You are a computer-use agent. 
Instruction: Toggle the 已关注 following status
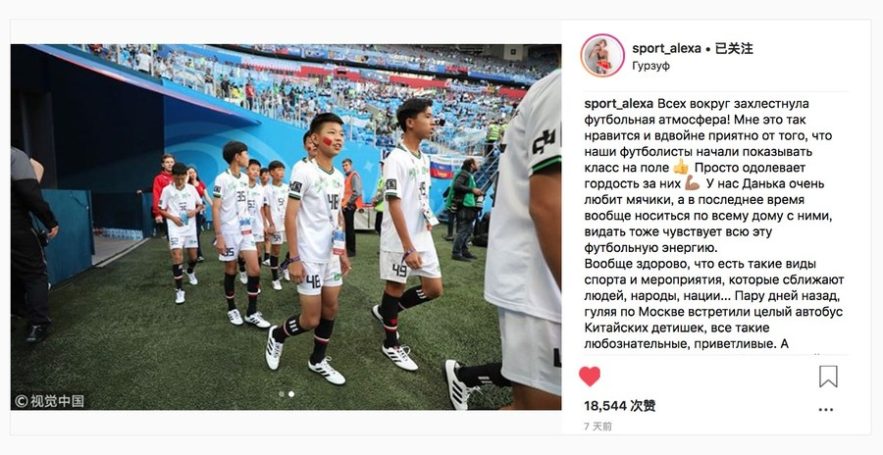[734, 48]
